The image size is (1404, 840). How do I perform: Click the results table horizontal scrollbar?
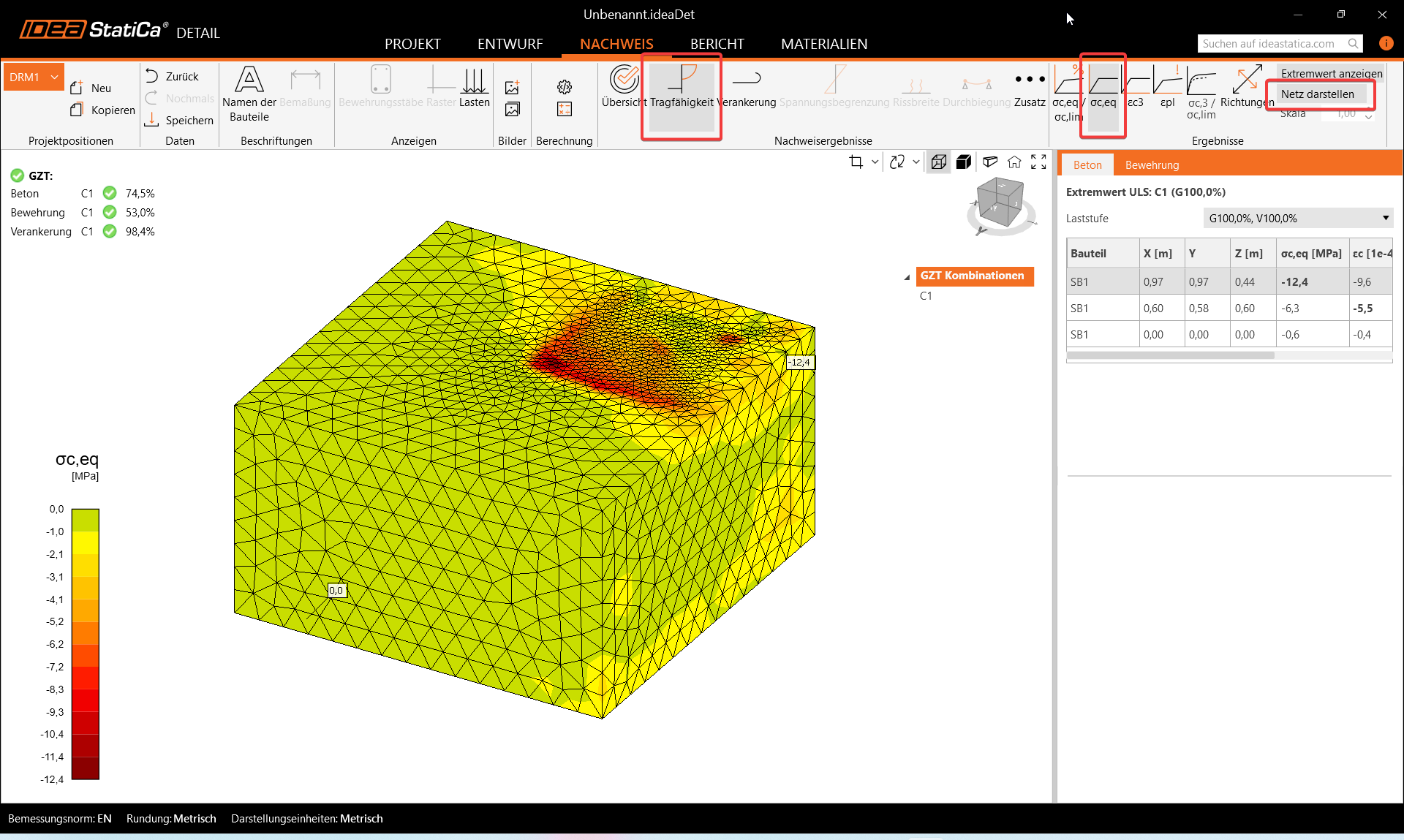[1170, 355]
